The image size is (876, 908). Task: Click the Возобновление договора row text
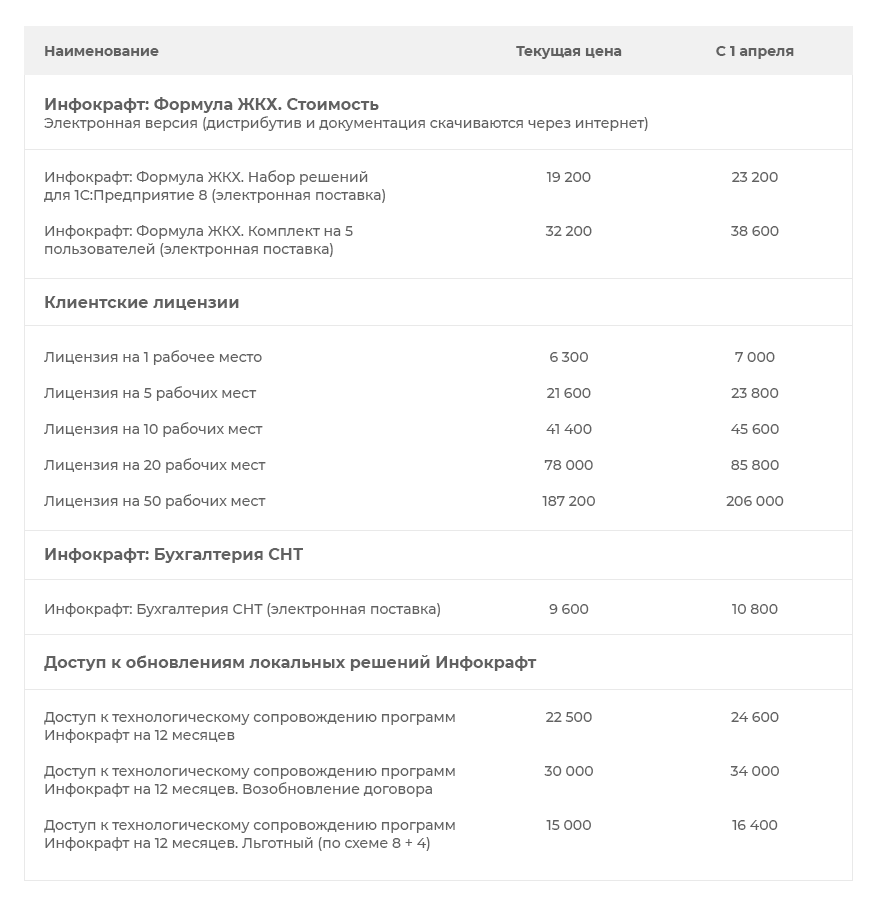(x=250, y=780)
